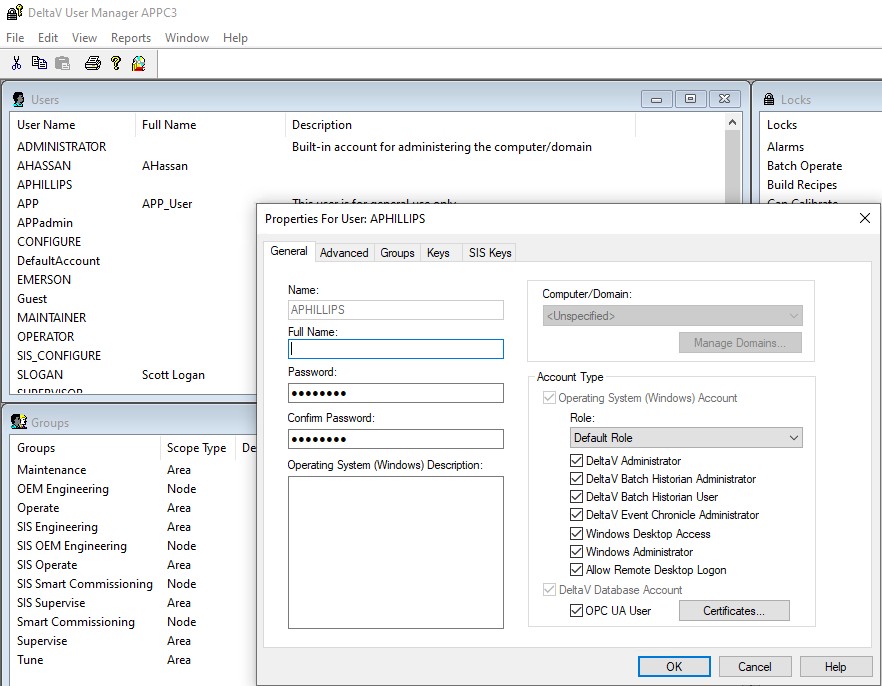The height and width of the screenshot is (686, 882).
Task: Click the Operating System Description text area
Action: click(x=395, y=553)
